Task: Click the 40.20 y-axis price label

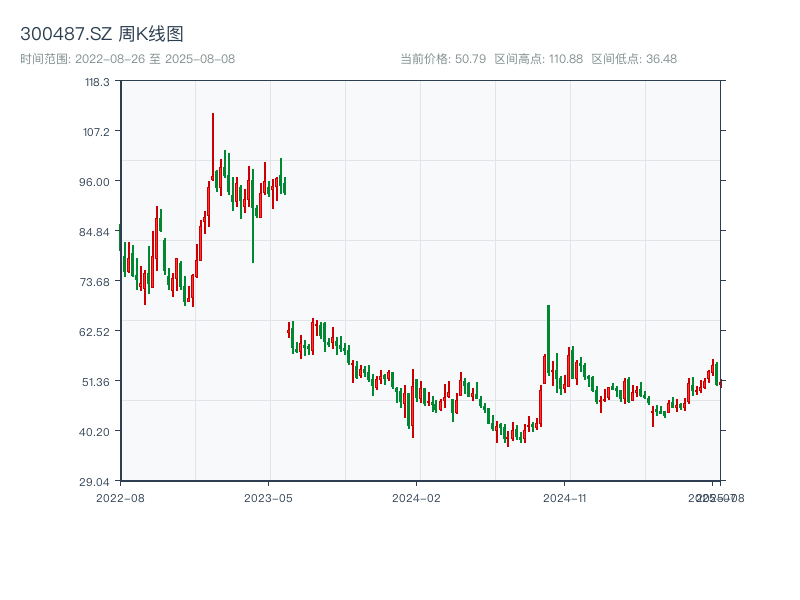Action: pos(97,432)
